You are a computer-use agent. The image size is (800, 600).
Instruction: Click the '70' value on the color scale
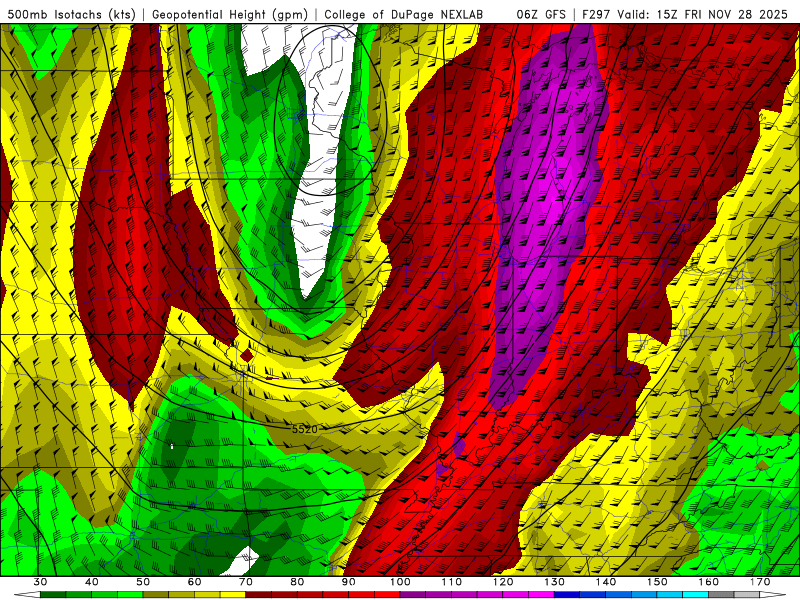point(245,582)
